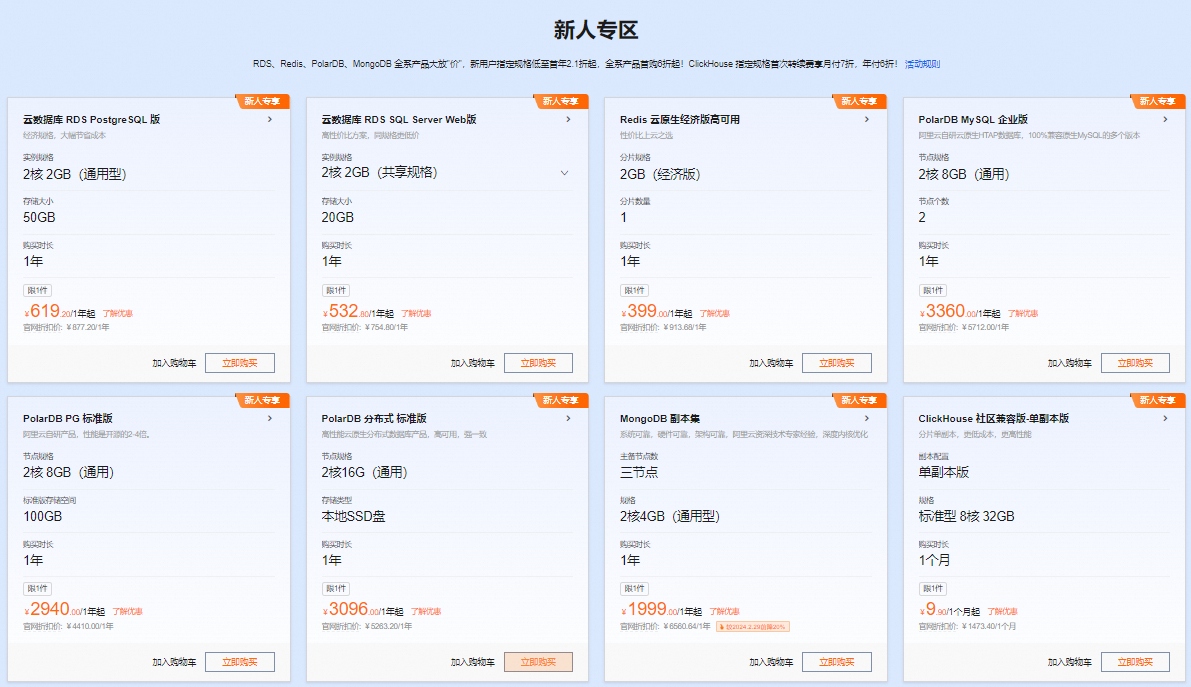
Task: Select 标准型 8核 32GB spec value
Action: pos(966,516)
